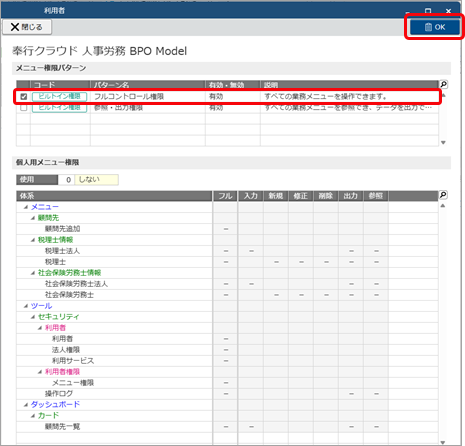Click the 体系 column header

[x=114, y=196]
